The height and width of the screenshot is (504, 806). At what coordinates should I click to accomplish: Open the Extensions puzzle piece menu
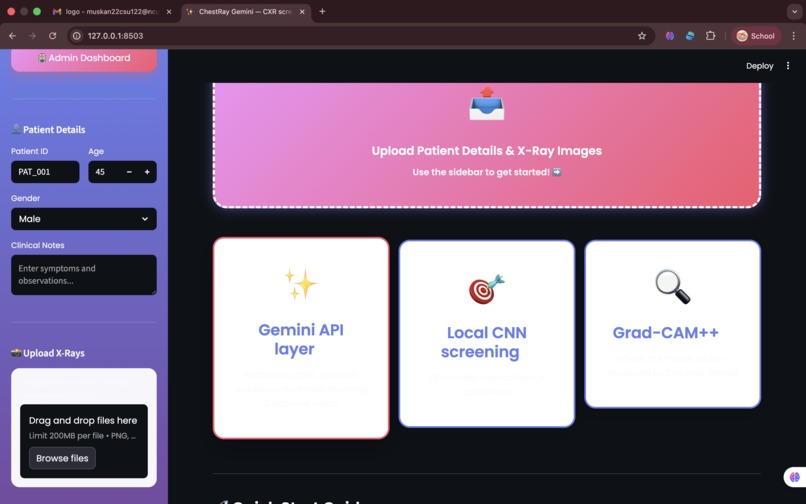[x=710, y=36]
